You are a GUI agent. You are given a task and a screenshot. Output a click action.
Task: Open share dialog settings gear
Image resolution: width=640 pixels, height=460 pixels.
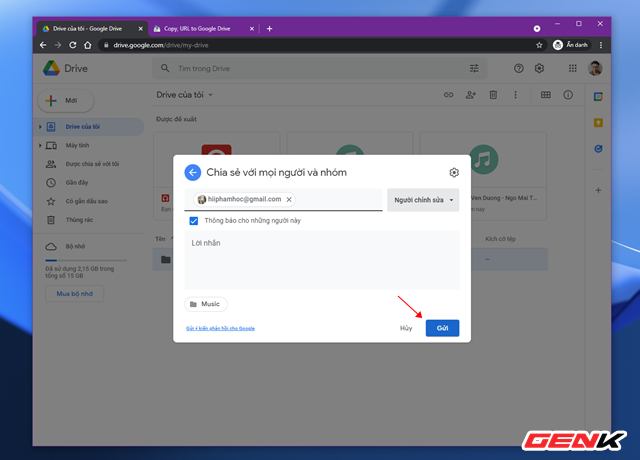(x=454, y=173)
